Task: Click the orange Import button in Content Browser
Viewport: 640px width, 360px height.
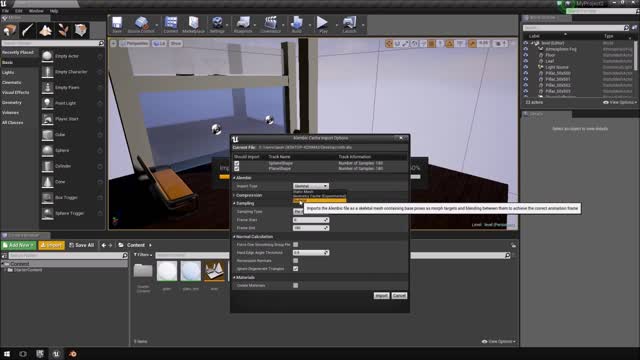Action: [x=51, y=245]
